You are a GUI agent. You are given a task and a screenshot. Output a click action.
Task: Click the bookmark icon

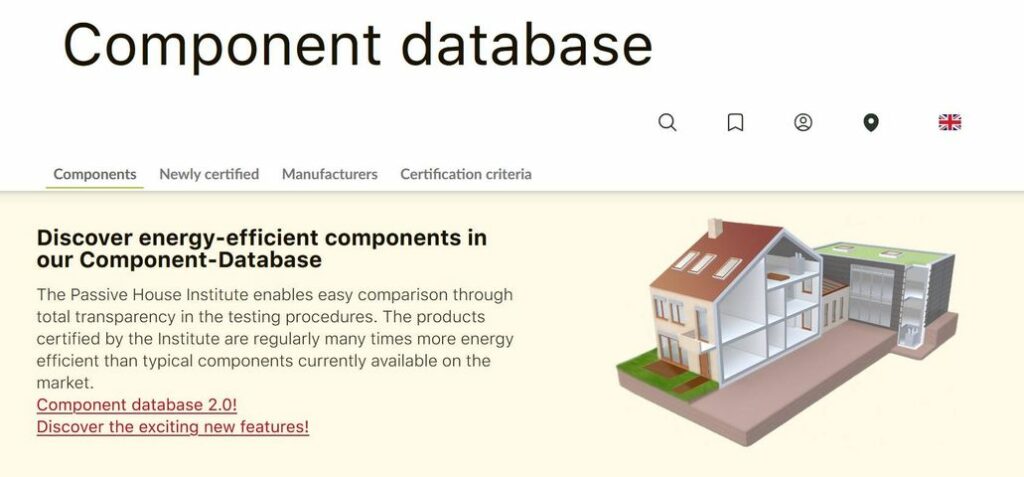pyautogui.click(x=735, y=123)
